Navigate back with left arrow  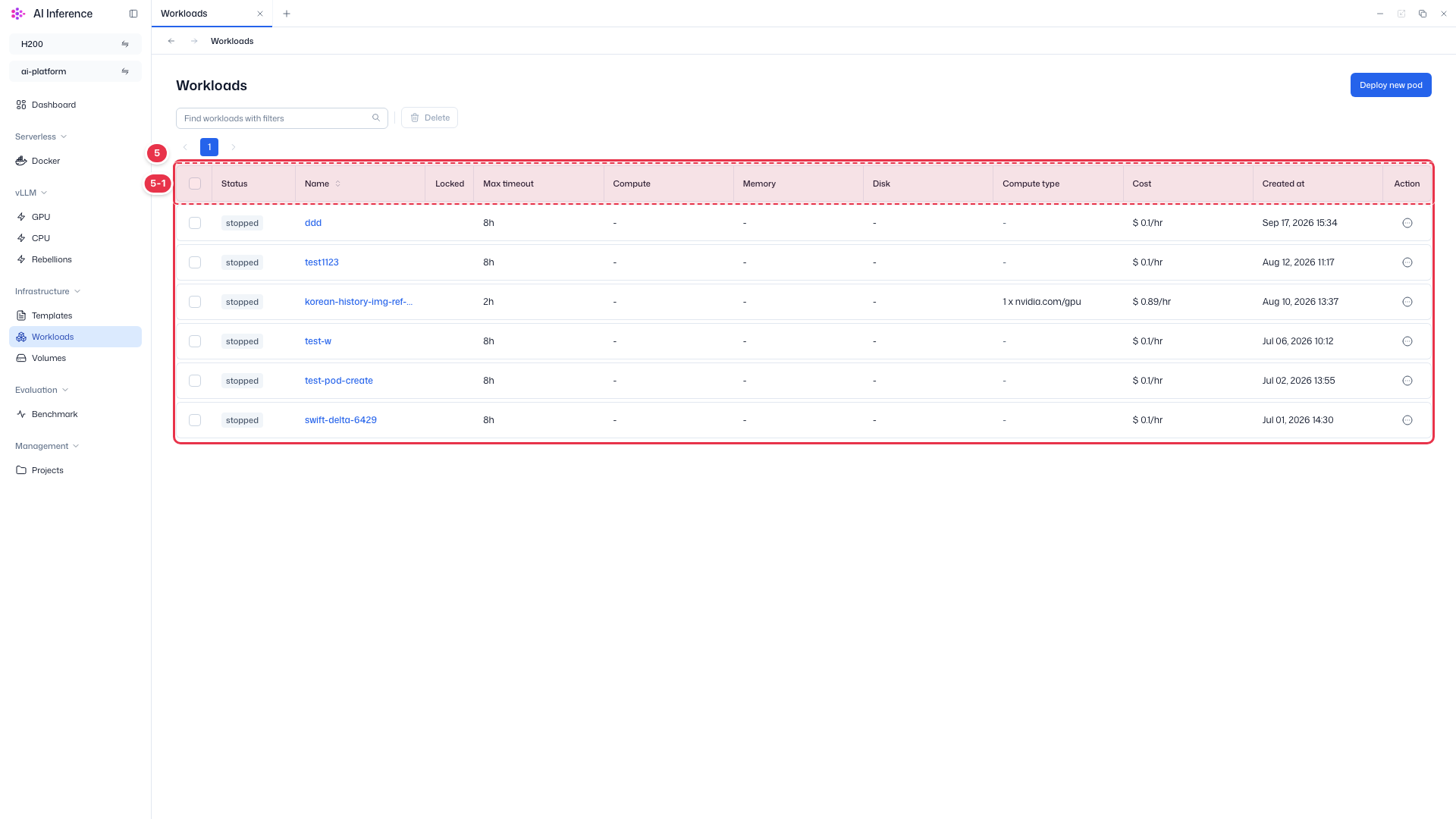click(x=171, y=41)
